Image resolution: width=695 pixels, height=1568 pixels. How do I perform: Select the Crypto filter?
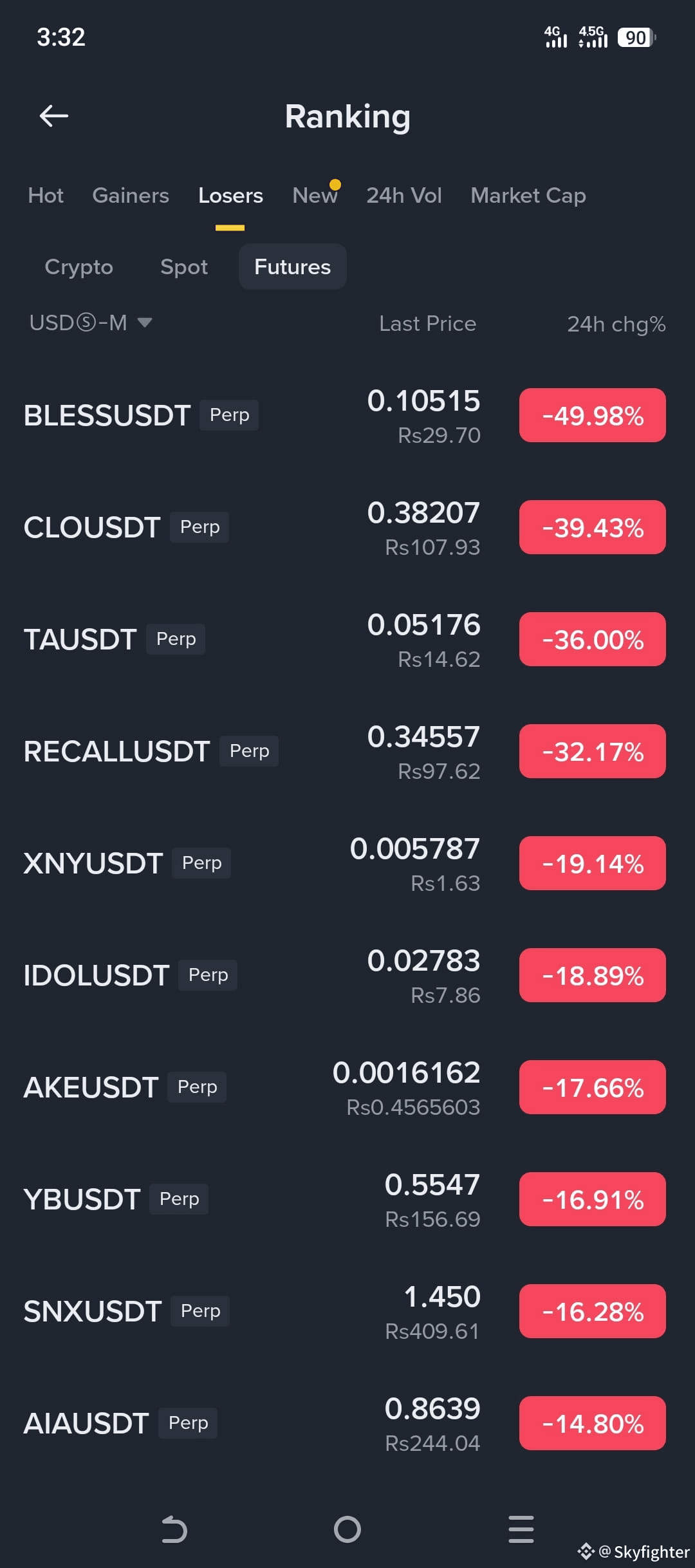[79, 266]
